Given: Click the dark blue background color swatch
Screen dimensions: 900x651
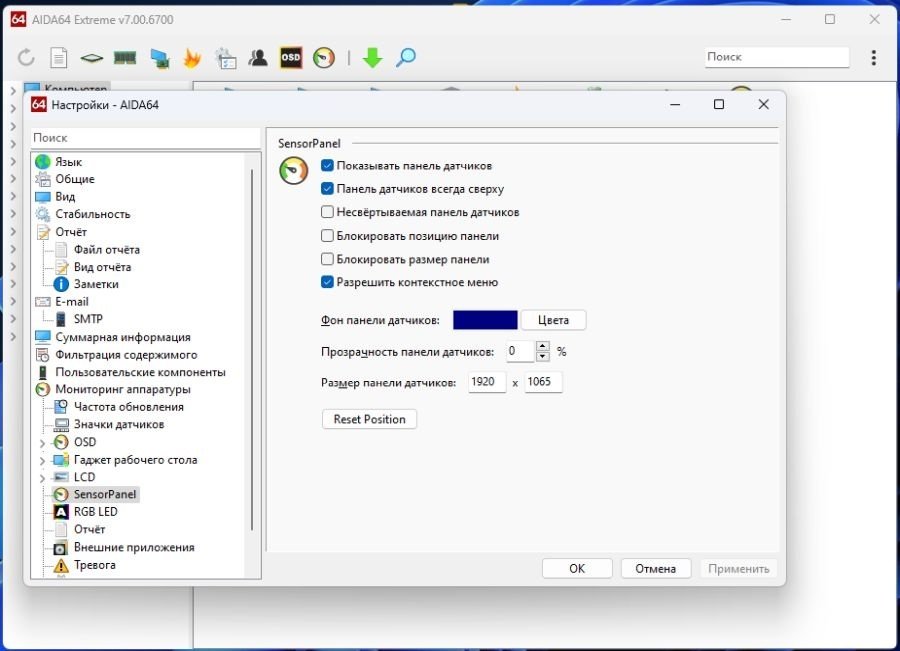Looking at the screenshot, I should point(485,320).
